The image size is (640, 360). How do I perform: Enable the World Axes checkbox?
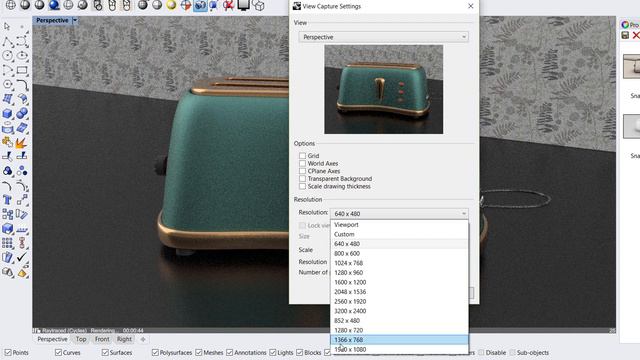click(302, 163)
